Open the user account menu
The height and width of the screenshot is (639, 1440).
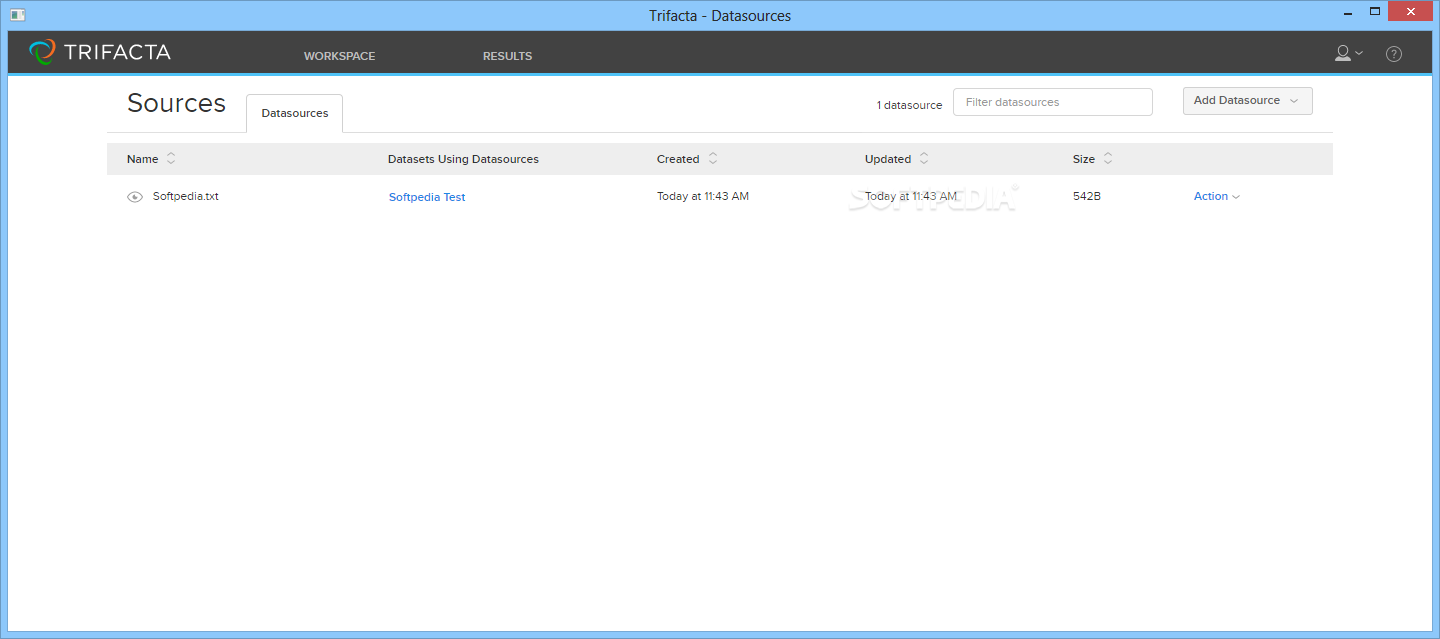point(1349,53)
